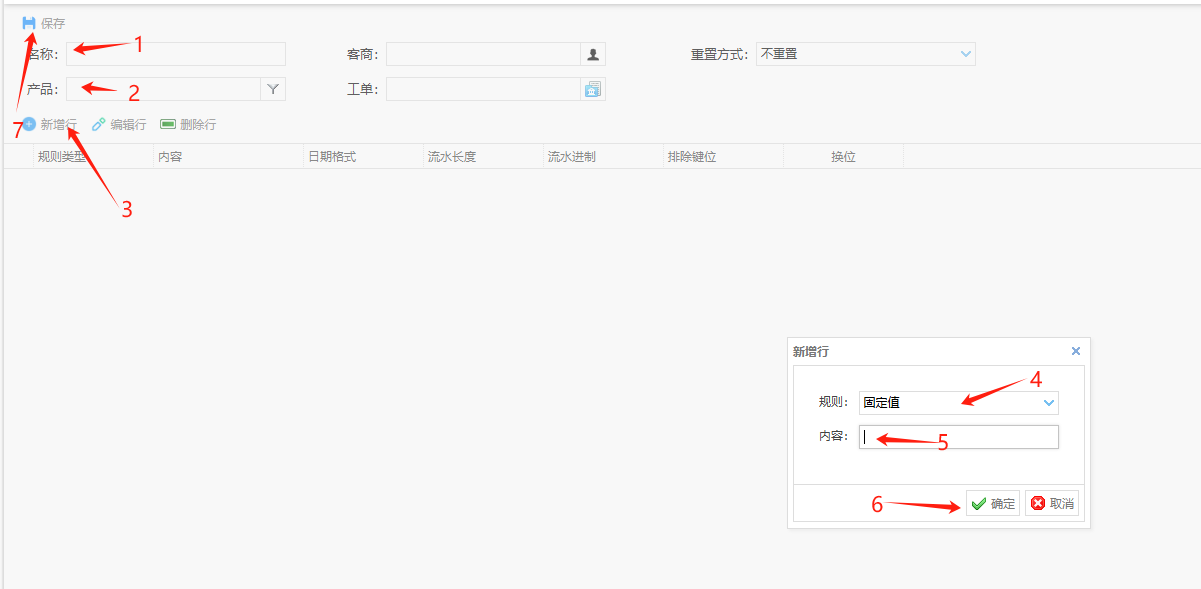Close the 新增行 dialog with X
The image size is (1201, 589).
[1076, 351]
